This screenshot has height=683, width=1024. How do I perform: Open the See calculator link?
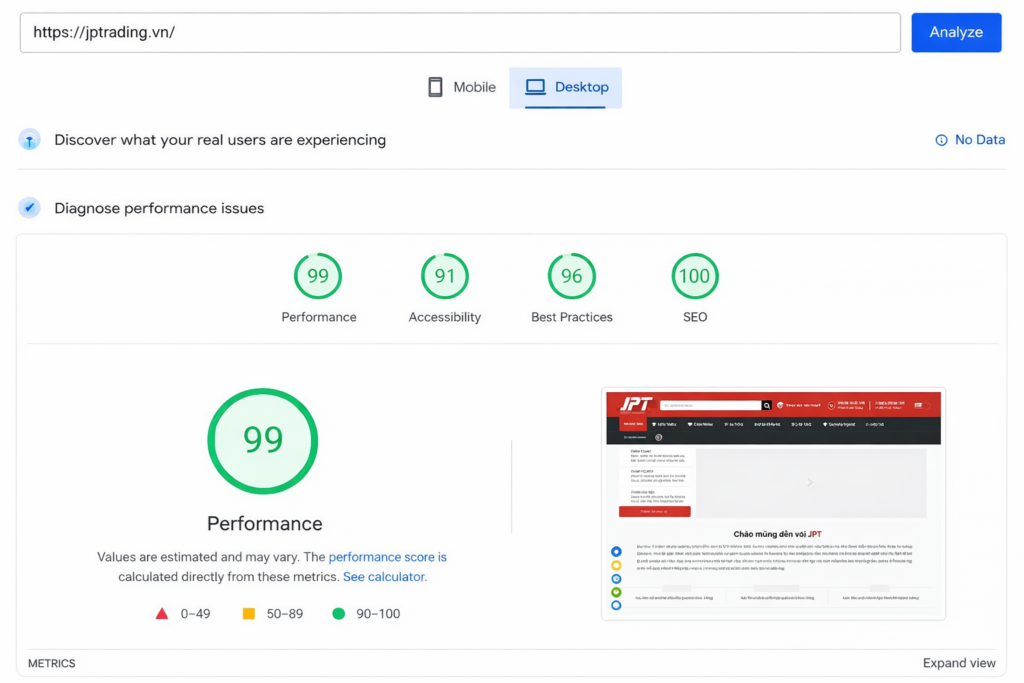384,577
